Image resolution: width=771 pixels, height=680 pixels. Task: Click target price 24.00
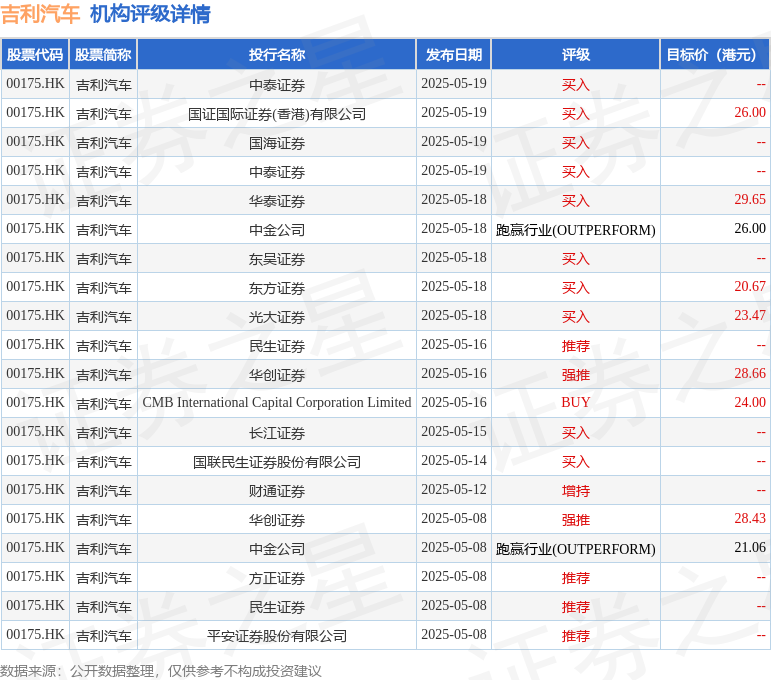[x=750, y=402]
